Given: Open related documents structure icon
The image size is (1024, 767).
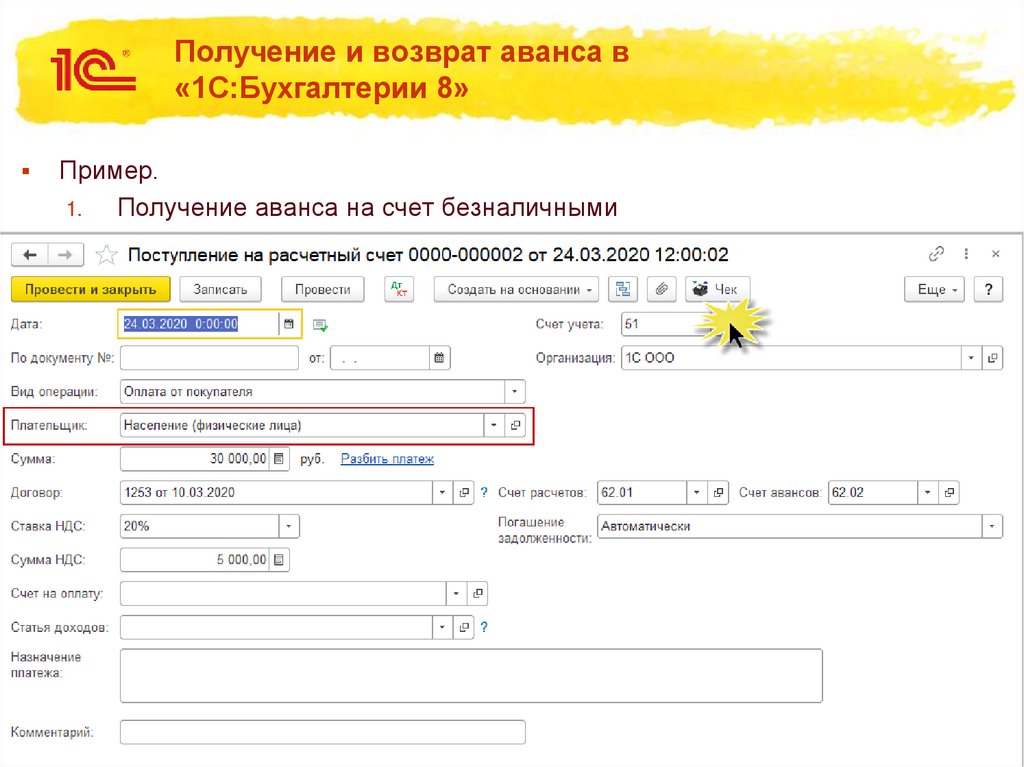Looking at the screenshot, I should click(623, 289).
